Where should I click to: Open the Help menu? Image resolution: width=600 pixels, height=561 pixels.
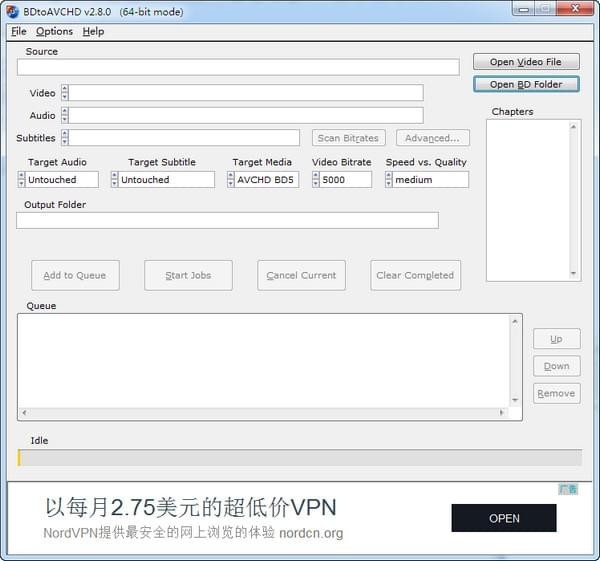coord(93,31)
